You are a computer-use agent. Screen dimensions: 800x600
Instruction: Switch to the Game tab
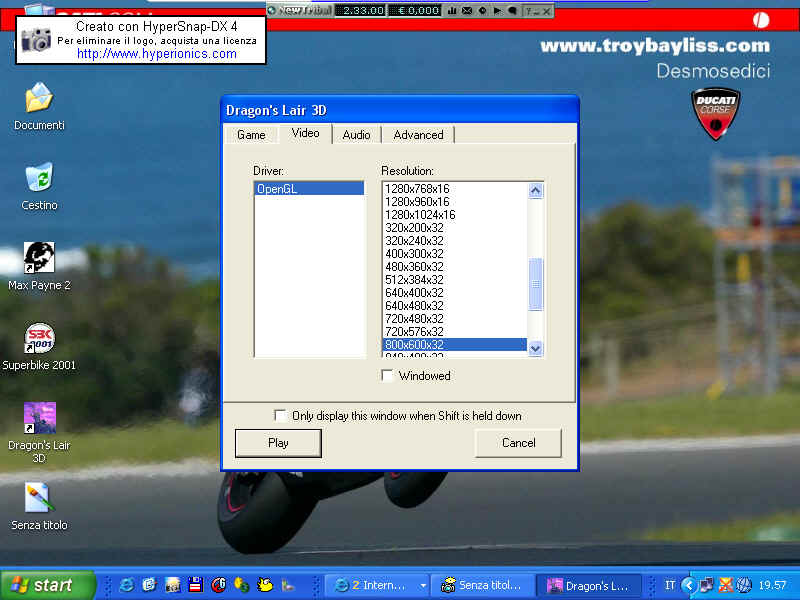(x=251, y=135)
